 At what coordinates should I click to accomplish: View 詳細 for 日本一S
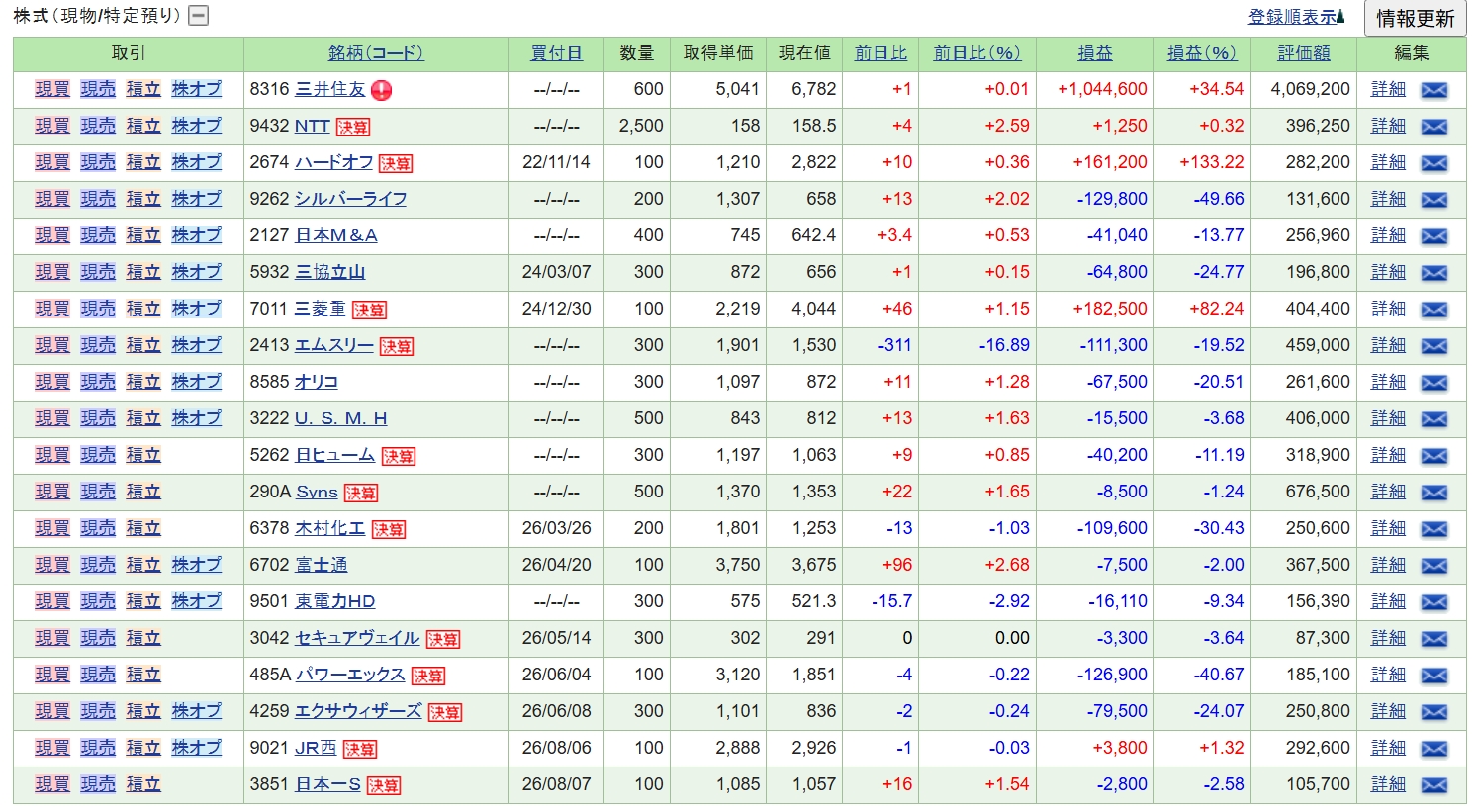click(1388, 784)
